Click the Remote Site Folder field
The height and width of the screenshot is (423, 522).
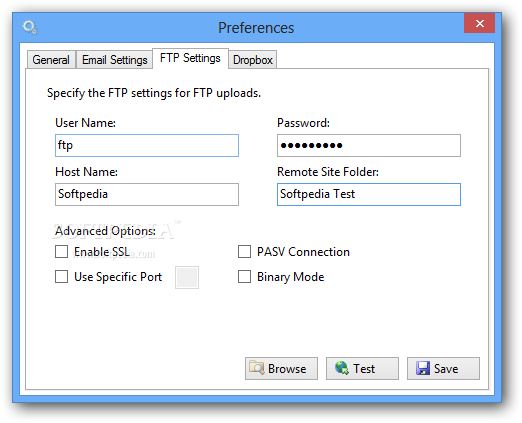pos(369,194)
